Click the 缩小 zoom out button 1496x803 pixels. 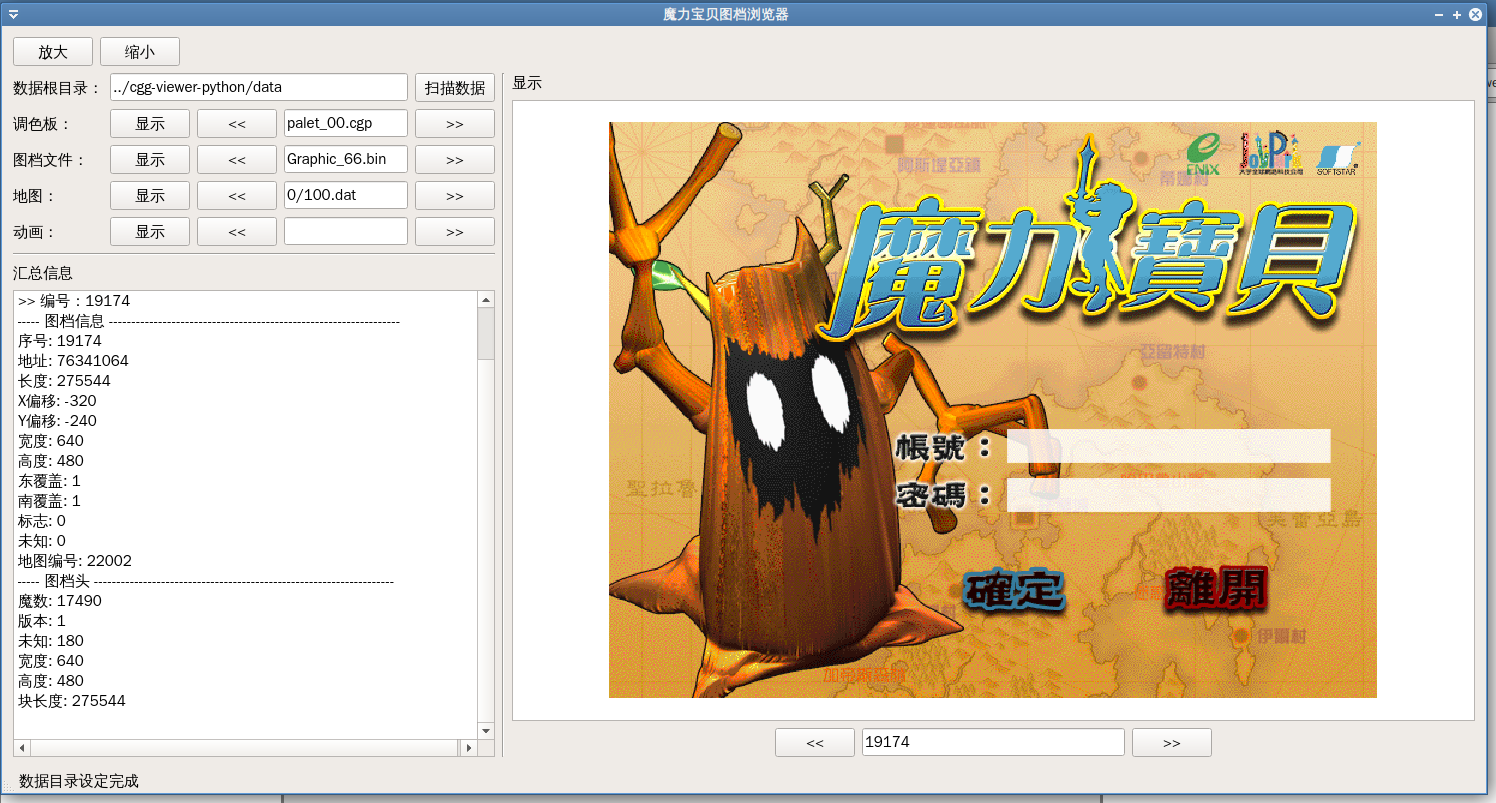140,52
